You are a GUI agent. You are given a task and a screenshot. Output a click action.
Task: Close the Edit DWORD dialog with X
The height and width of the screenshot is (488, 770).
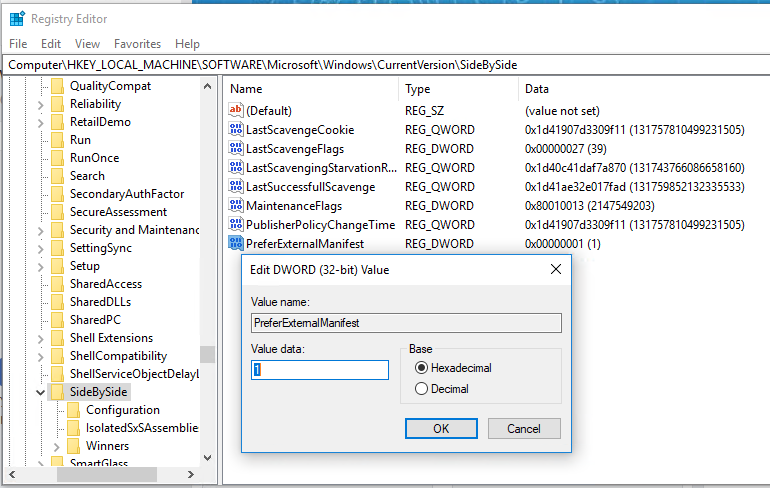click(556, 269)
